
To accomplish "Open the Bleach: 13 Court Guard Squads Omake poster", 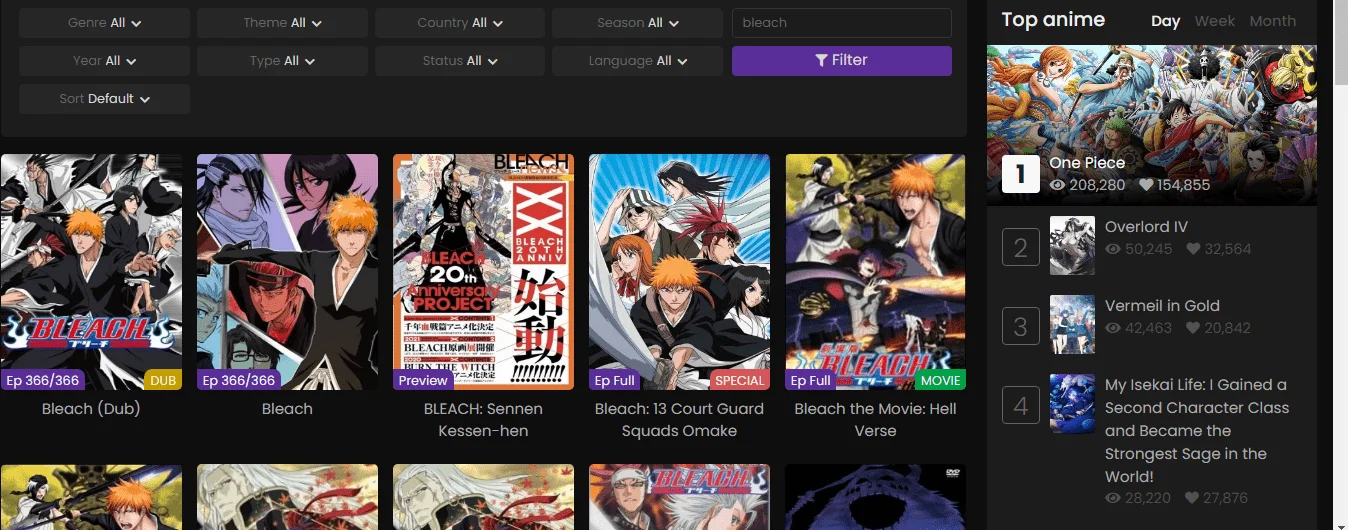I will click(x=679, y=271).
